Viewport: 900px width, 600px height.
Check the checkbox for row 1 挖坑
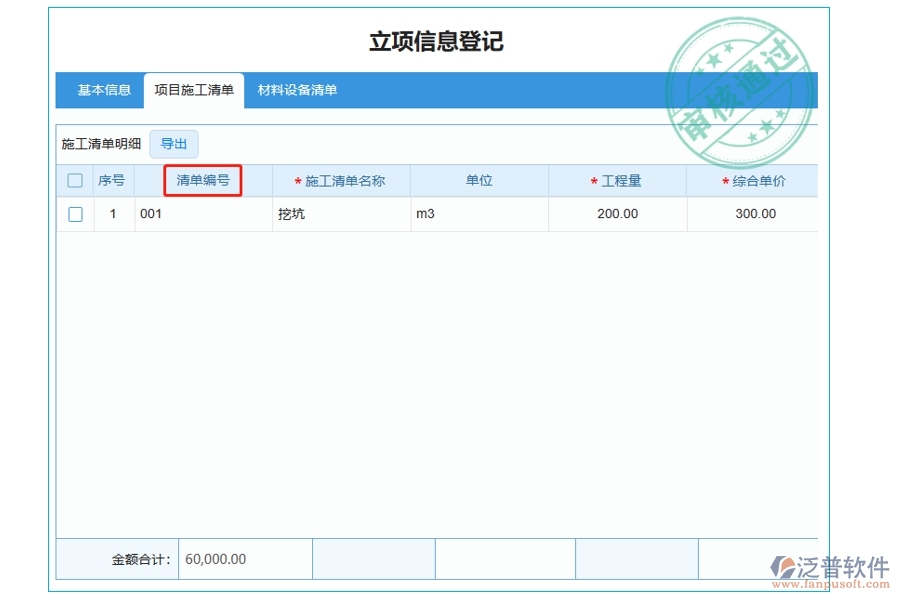75,213
